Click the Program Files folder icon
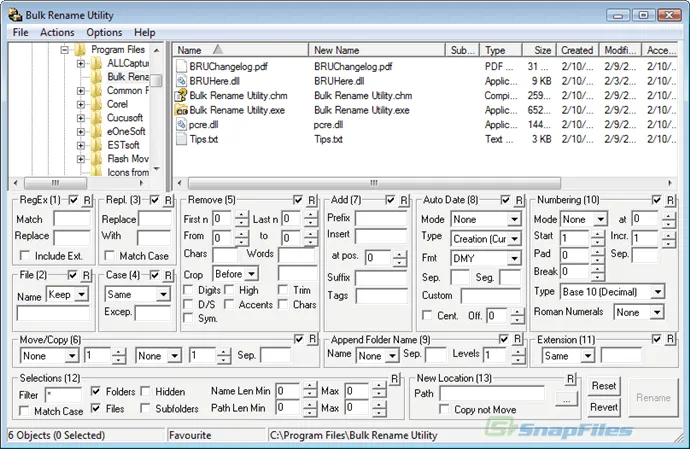Image resolution: width=690 pixels, height=449 pixels. click(80, 50)
